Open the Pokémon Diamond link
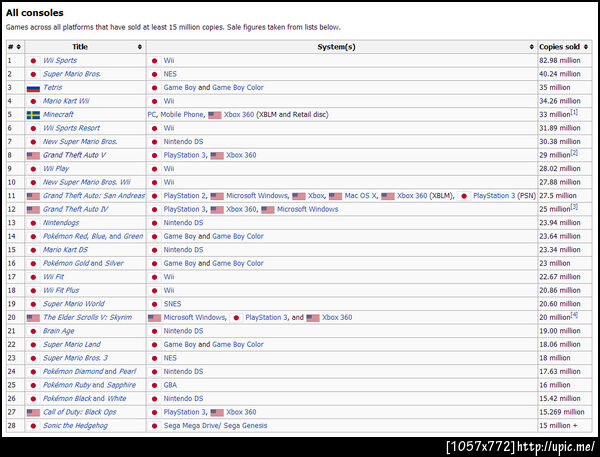This screenshot has height=457, width=600. 73,372
